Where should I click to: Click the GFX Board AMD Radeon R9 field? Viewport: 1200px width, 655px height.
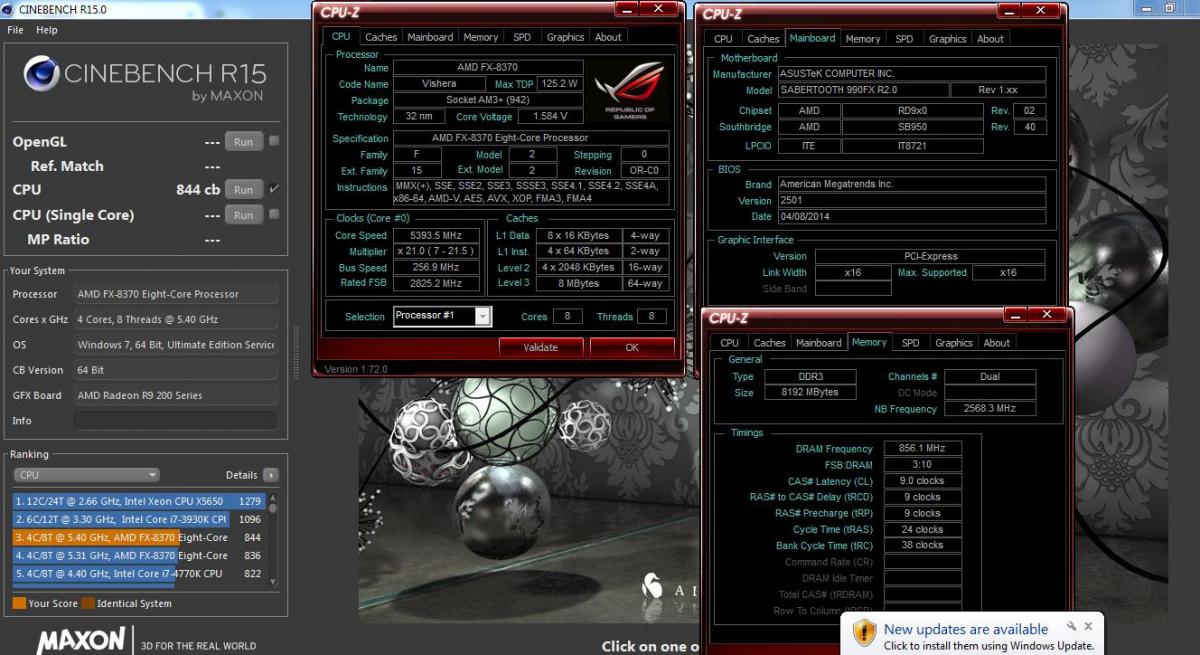[177, 395]
